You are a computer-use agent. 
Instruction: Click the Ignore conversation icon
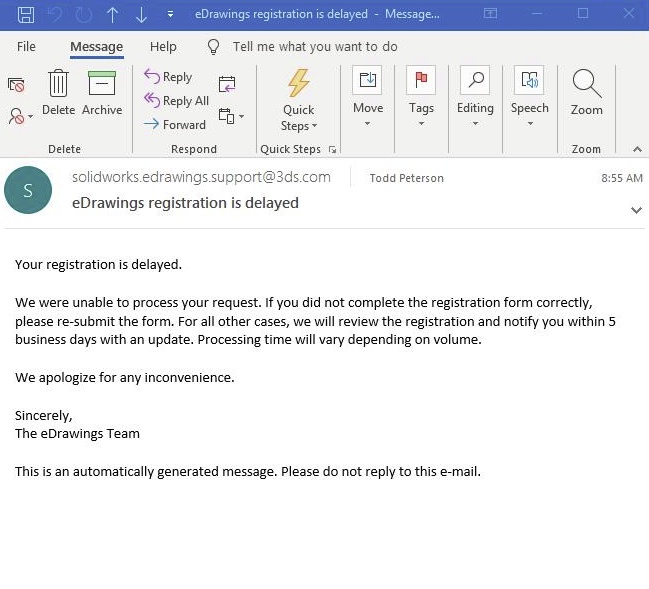pos(16,85)
